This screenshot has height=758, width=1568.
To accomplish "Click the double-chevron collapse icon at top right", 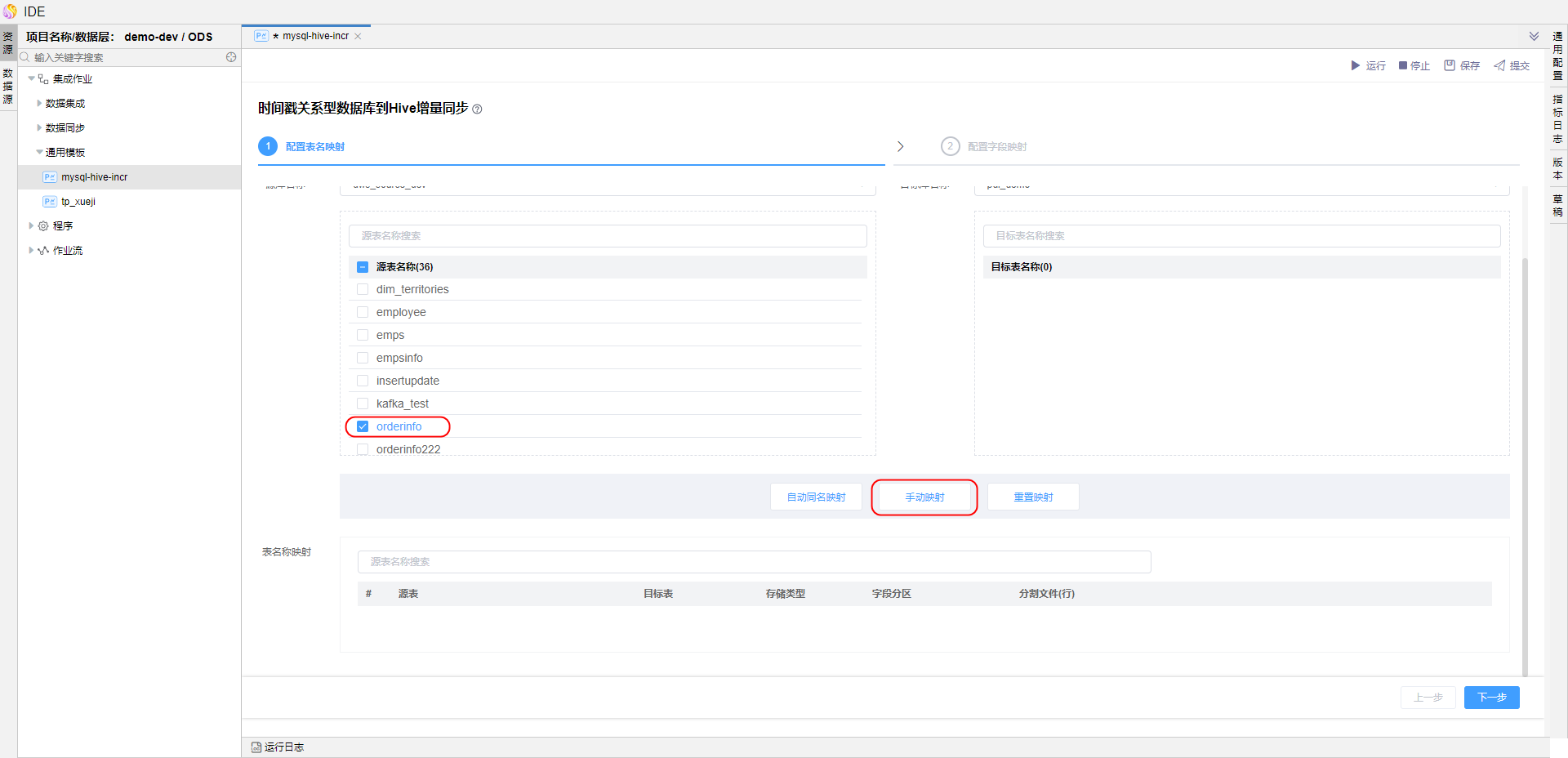I will click(x=1534, y=36).
